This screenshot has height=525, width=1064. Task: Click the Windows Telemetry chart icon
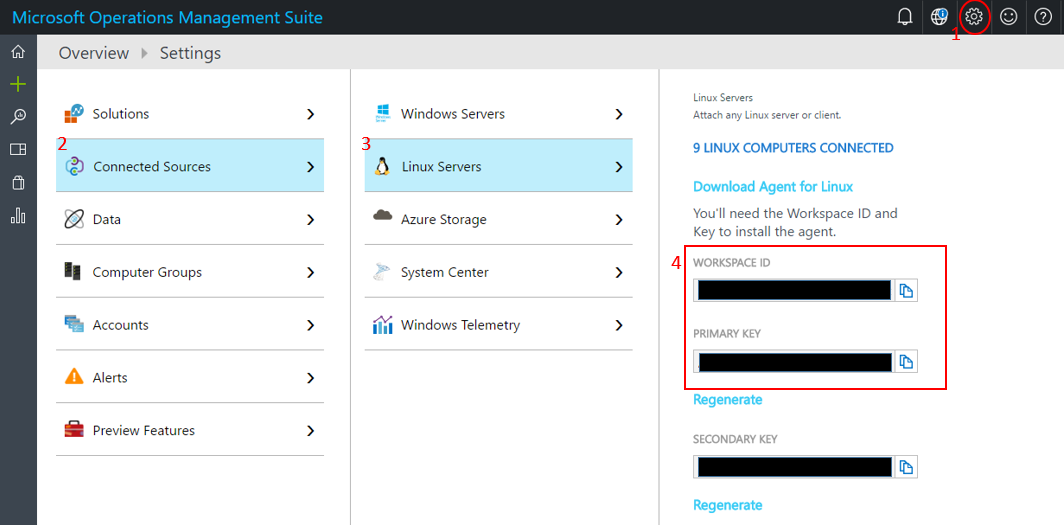click(383, 324)
